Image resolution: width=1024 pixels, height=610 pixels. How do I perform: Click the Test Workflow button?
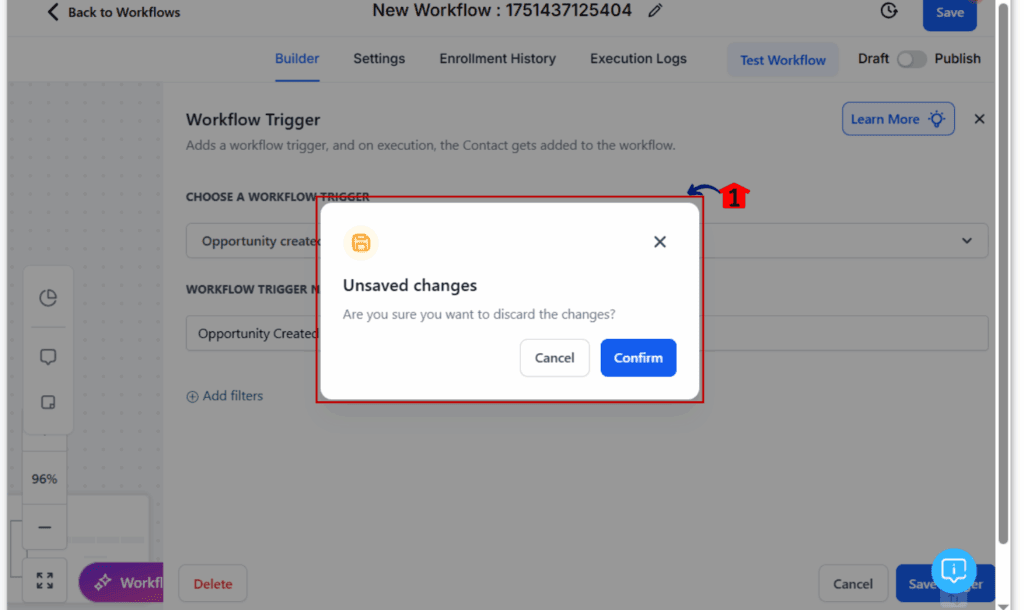[x=782, y=60]
